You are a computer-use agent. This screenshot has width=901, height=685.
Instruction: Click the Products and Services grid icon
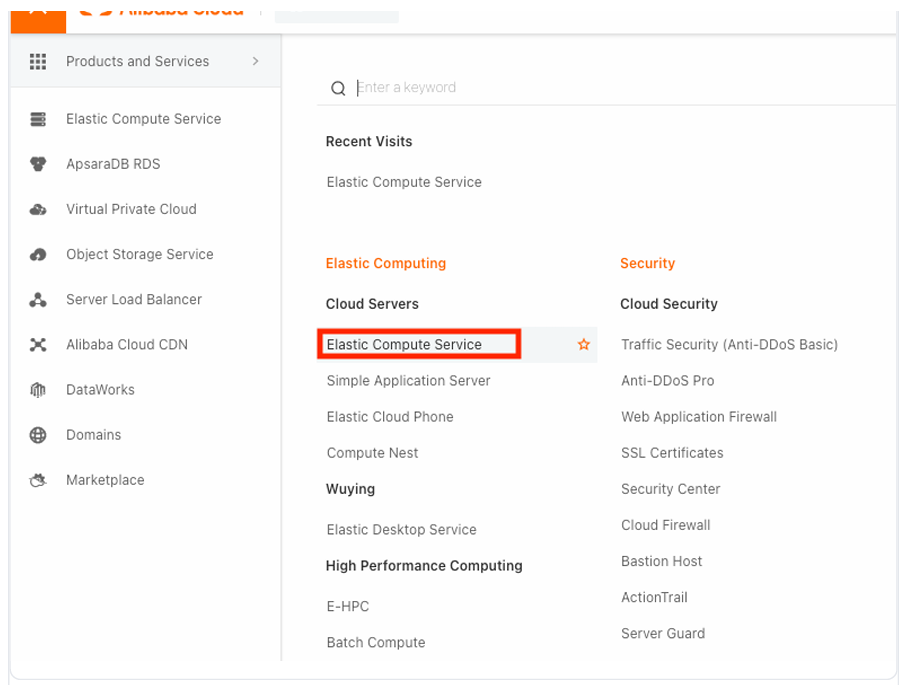pos(38,61)
